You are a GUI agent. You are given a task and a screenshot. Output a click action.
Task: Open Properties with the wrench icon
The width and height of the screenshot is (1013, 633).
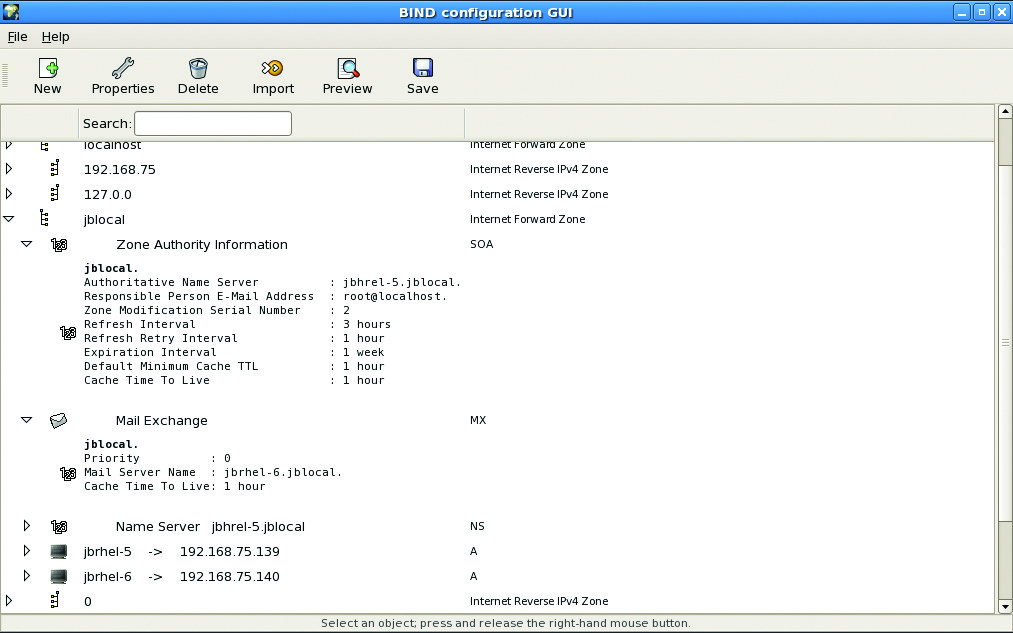tap(123, 69)
